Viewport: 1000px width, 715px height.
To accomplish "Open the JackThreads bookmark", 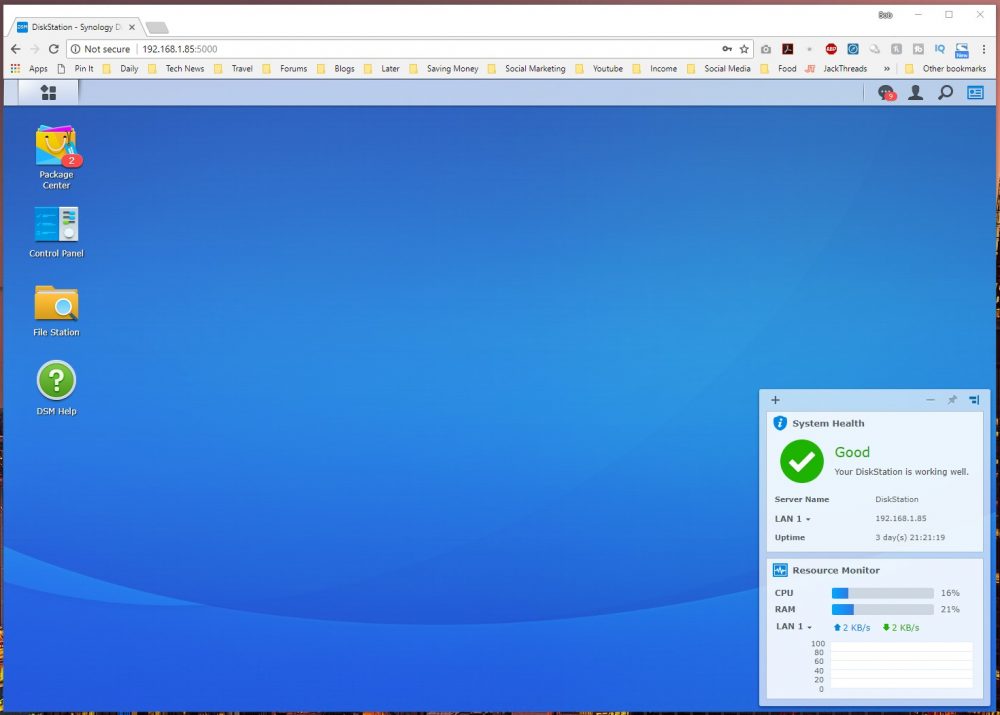I will (x=836, y=68).
